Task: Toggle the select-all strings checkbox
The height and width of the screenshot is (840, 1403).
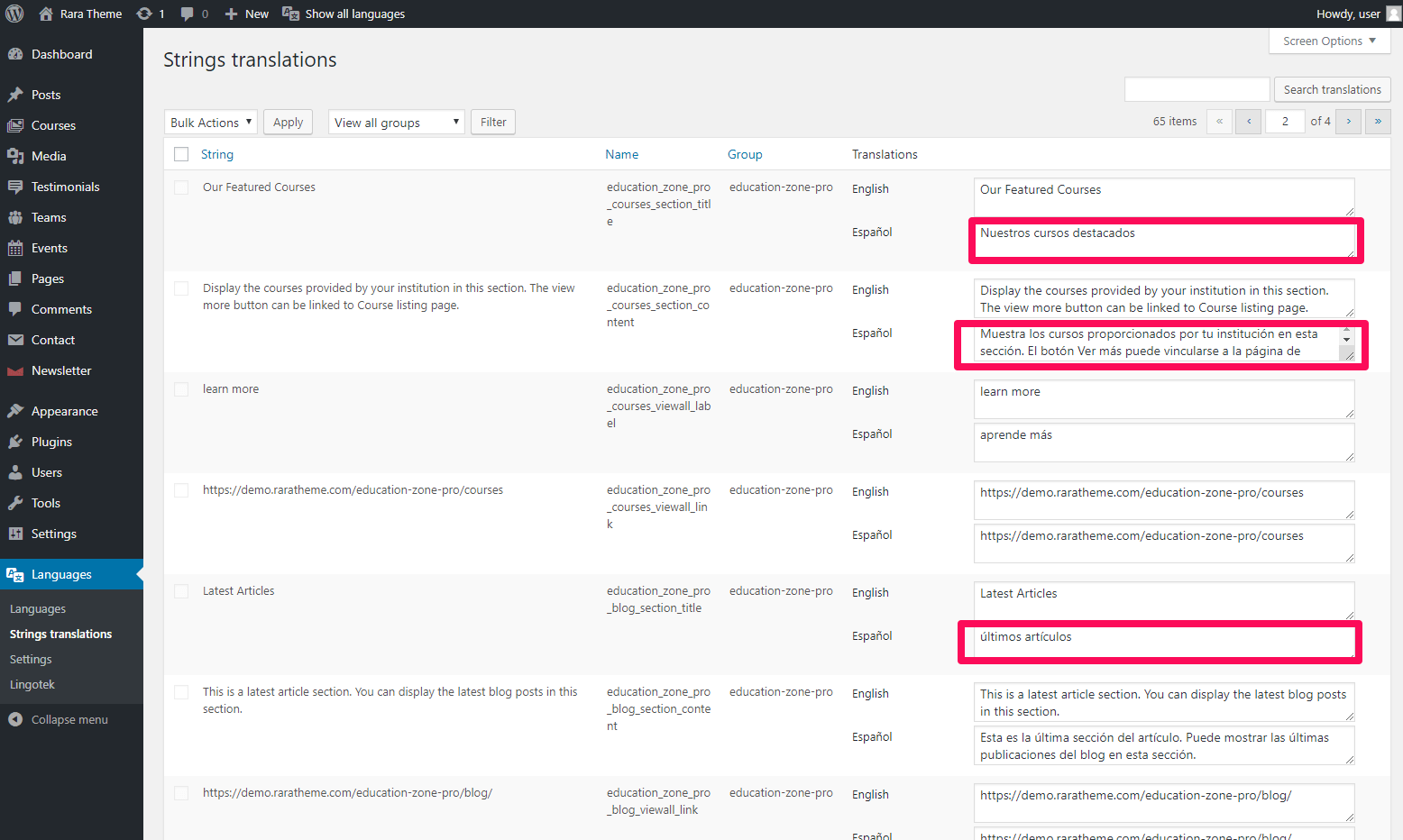Action: point(181,154)
